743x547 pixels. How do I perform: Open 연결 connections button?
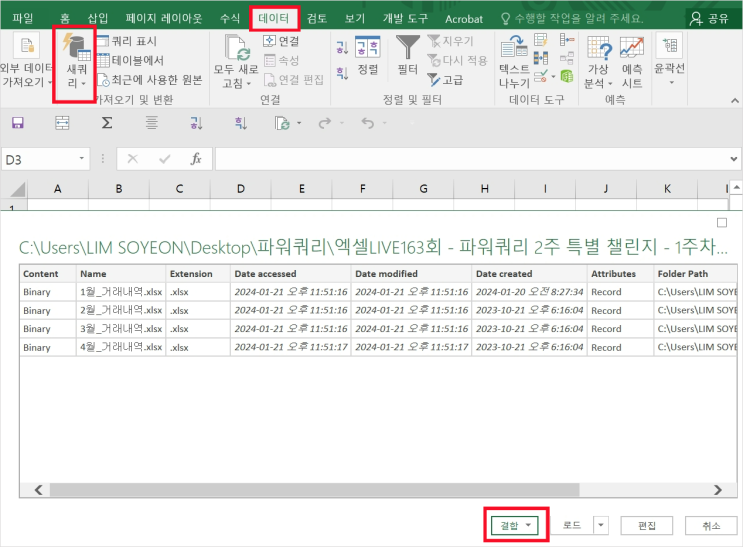(x=281, y=41)
